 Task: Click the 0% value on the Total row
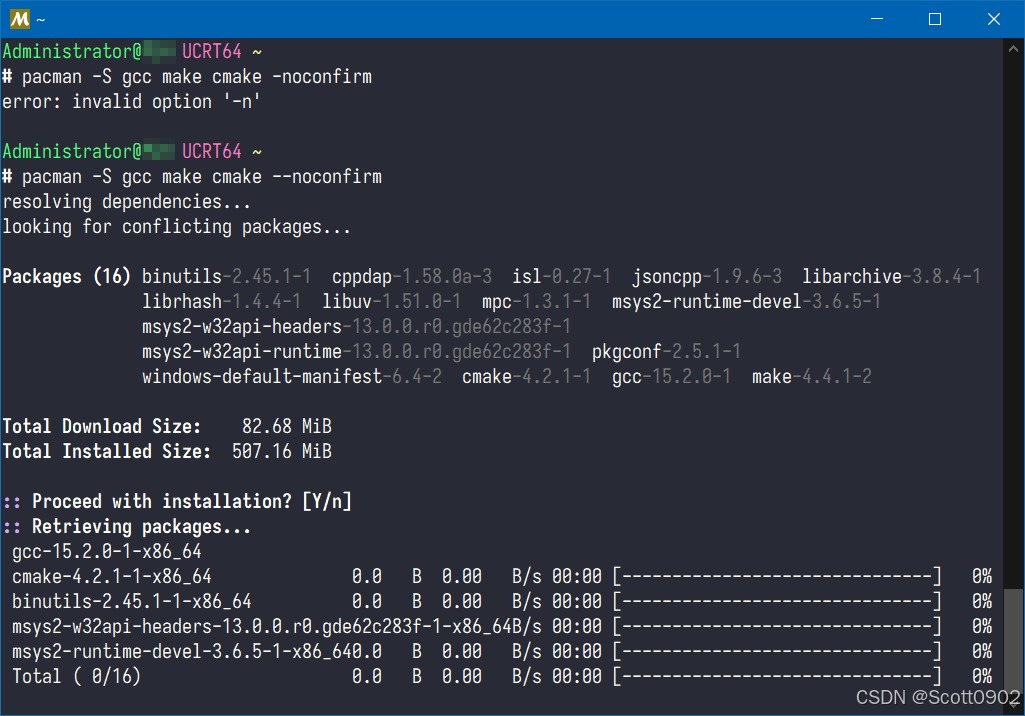pos(982,677)
